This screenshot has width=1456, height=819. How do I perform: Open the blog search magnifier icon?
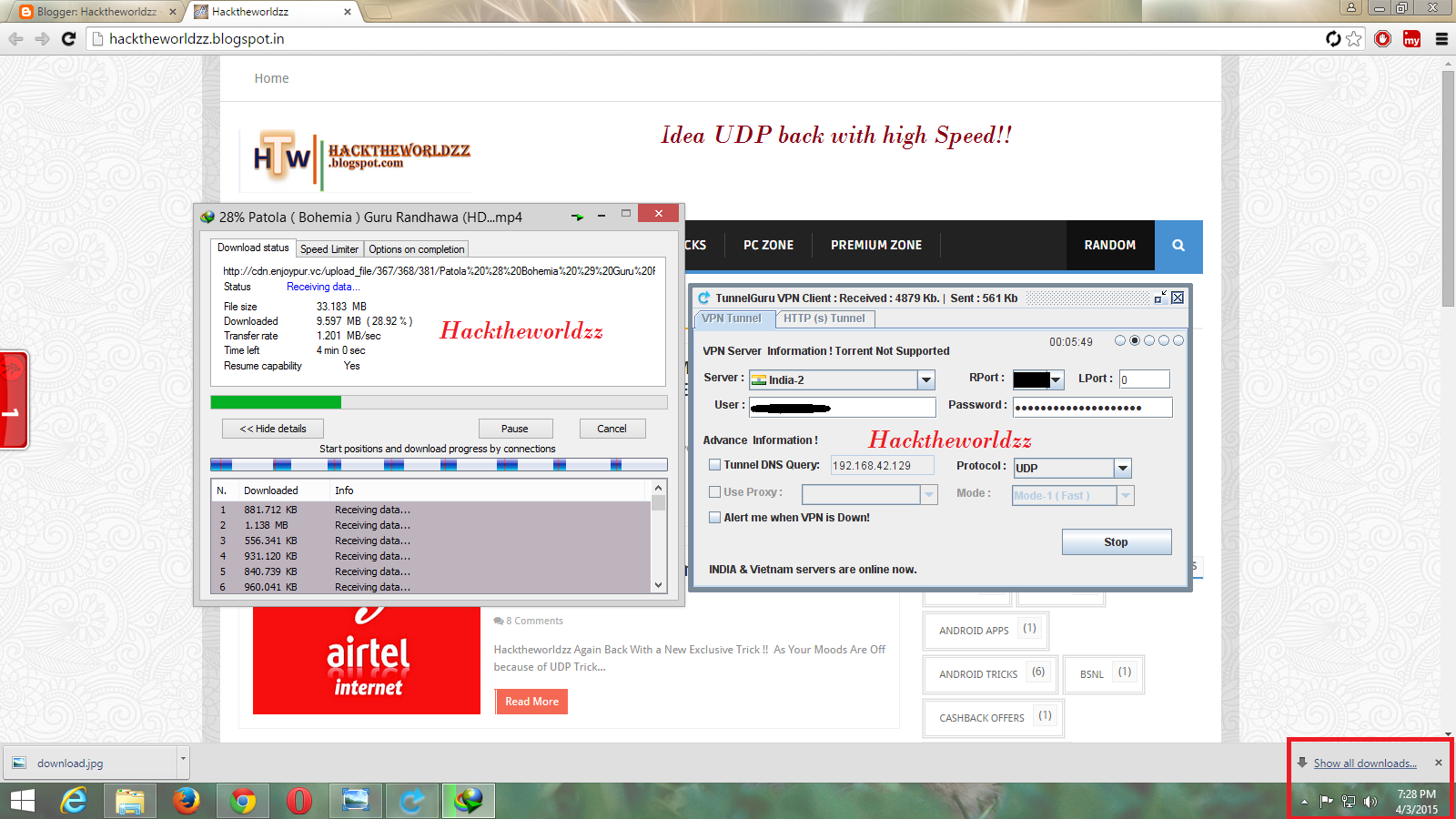click(1178, 246)
